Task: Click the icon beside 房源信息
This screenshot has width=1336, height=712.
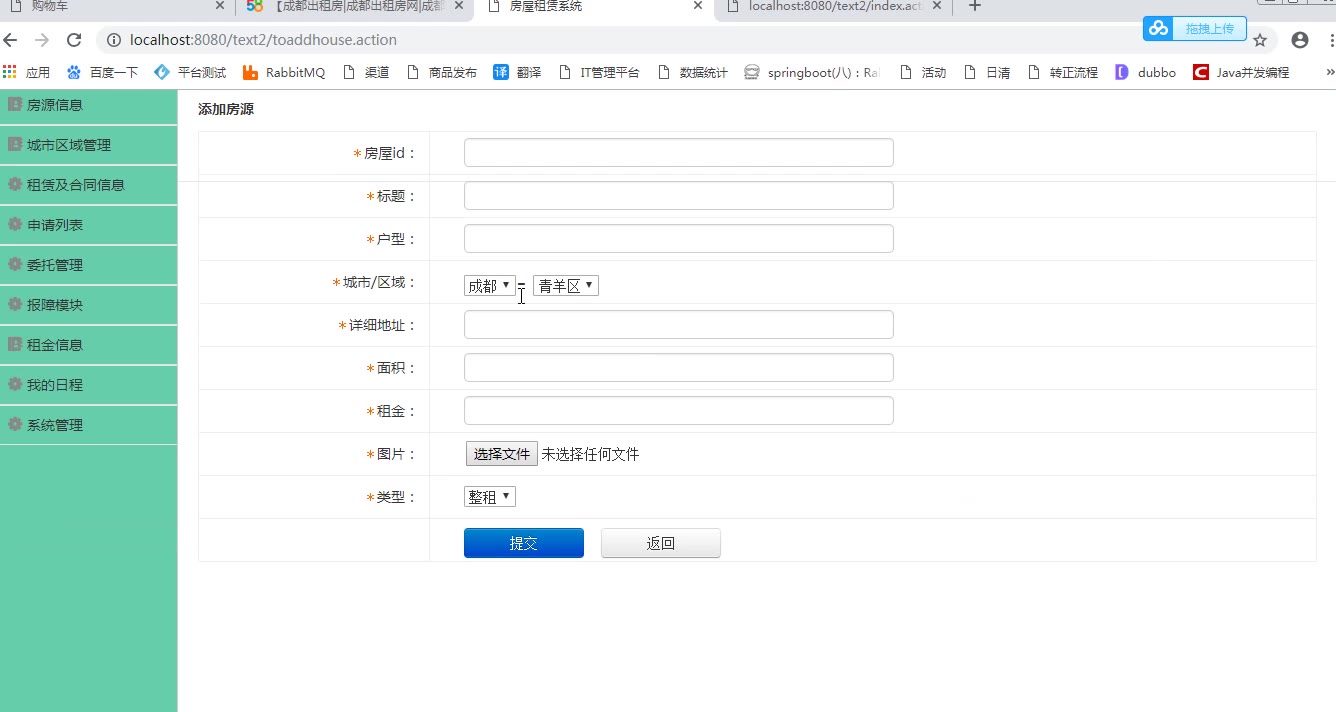Action: [15, 104]
